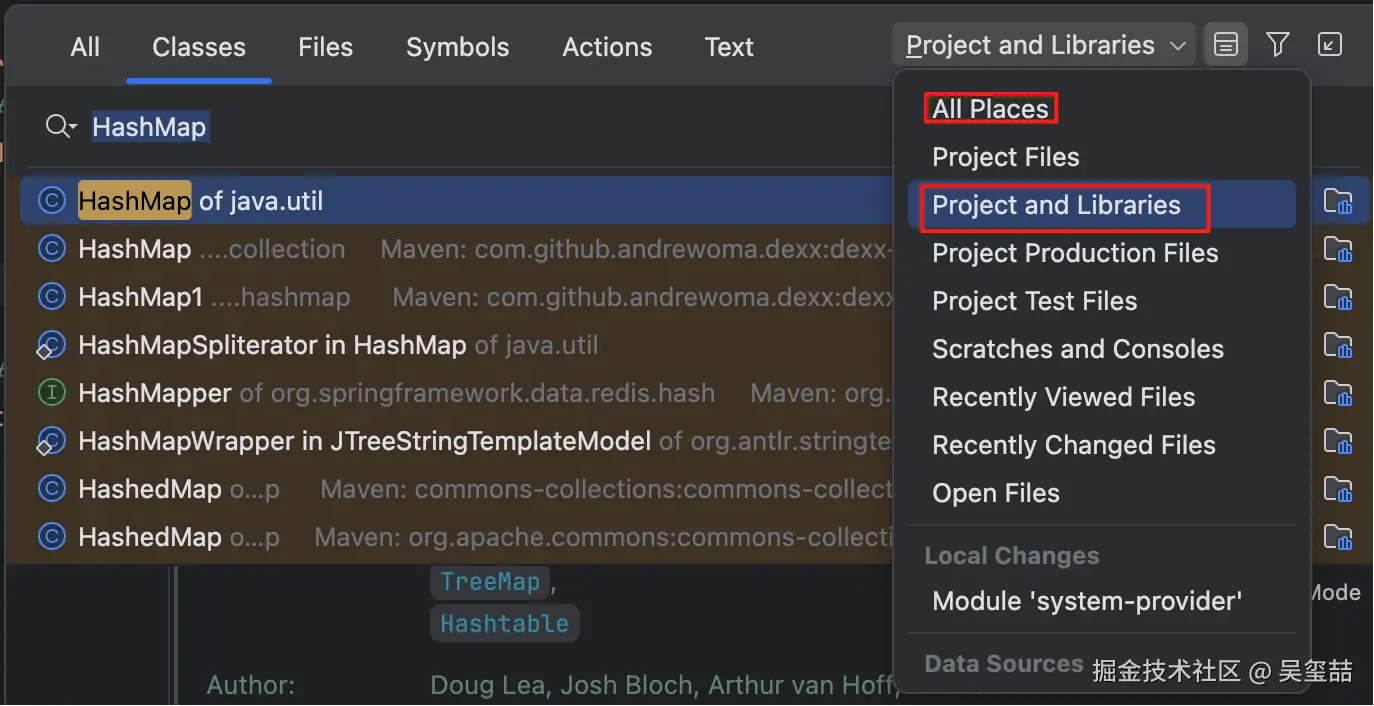Click the filter funnel icon
This screenshot has width=1374, height=706.
coord(1278,45)
